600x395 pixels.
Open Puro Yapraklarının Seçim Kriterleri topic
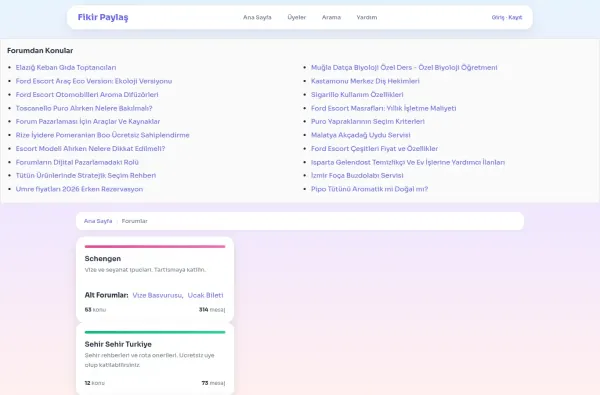click(368, 121)
